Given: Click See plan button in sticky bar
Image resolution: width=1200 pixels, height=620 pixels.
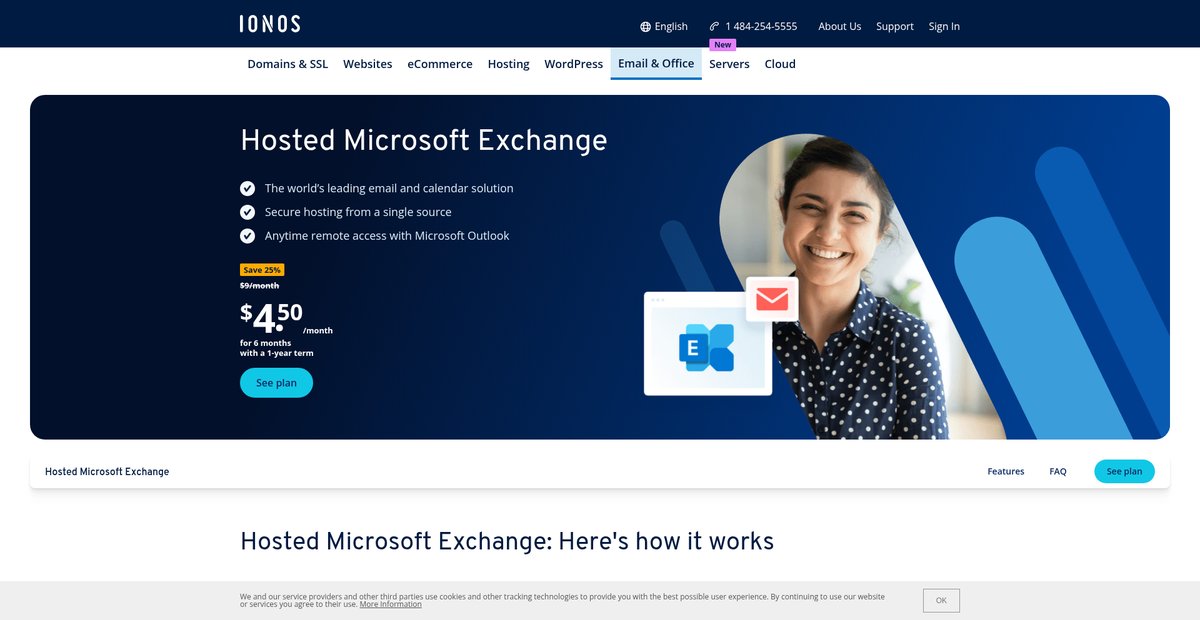Looking at the screenshot, I should click(1124, 471).
